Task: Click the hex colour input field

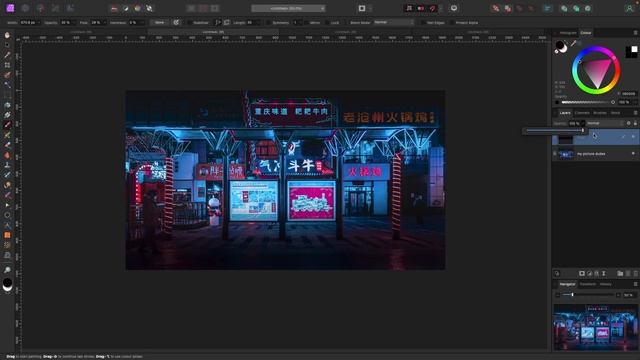Action: pyautogui.click(x=628, y=94)
